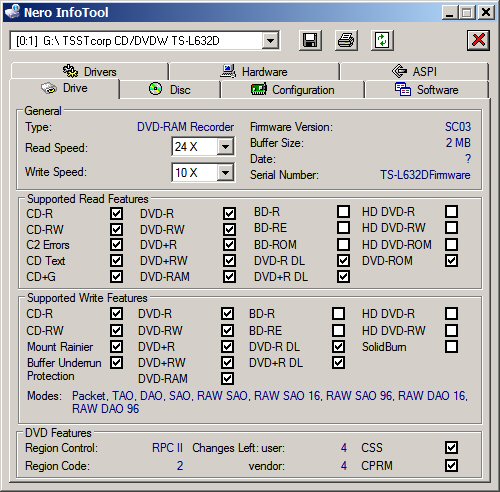This screenshot has height=492, width=500.
Task: Toggle Mount Rainier checkbox
Action: pos(116,347)
